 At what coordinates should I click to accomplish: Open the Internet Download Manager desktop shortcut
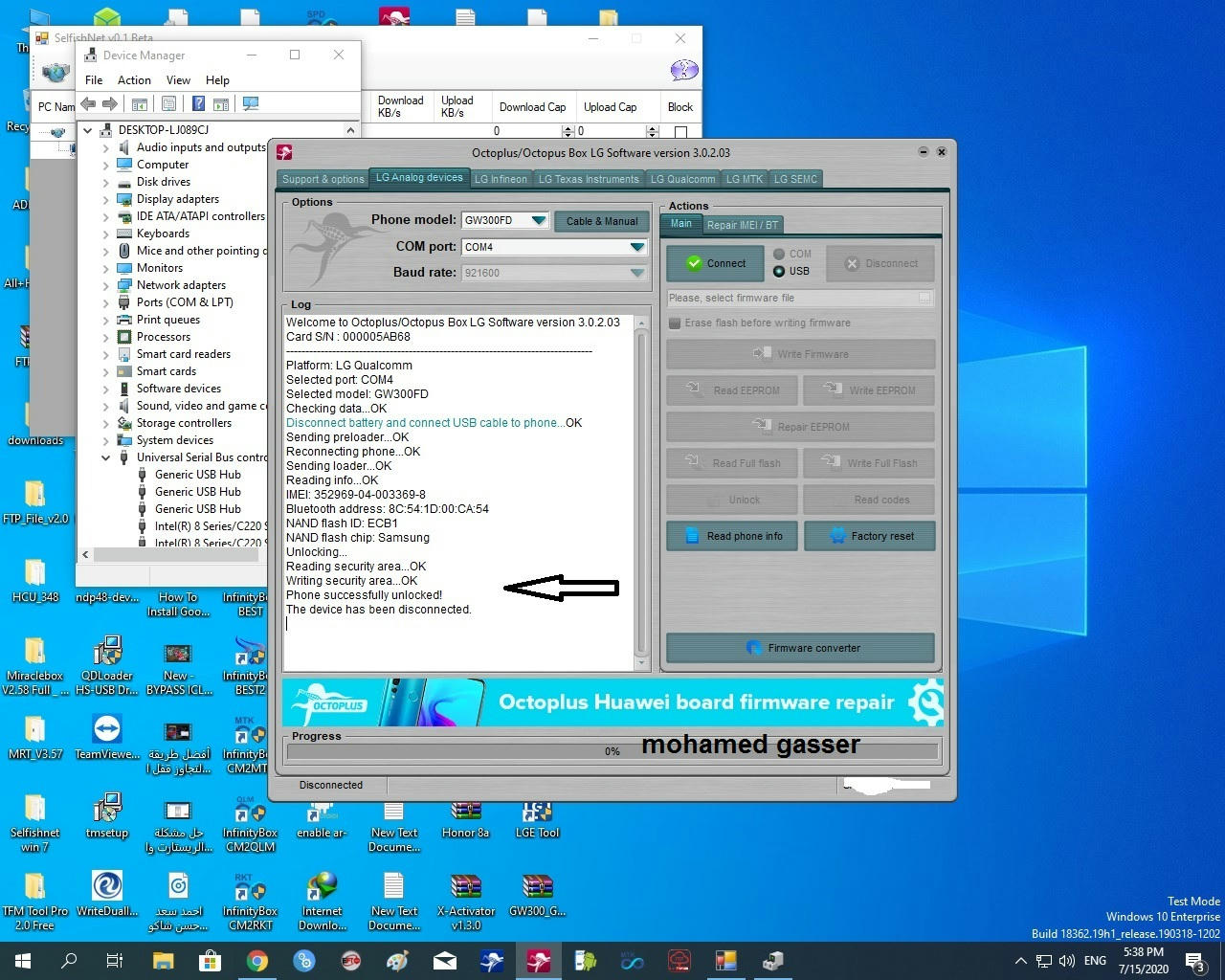[323, 900]
